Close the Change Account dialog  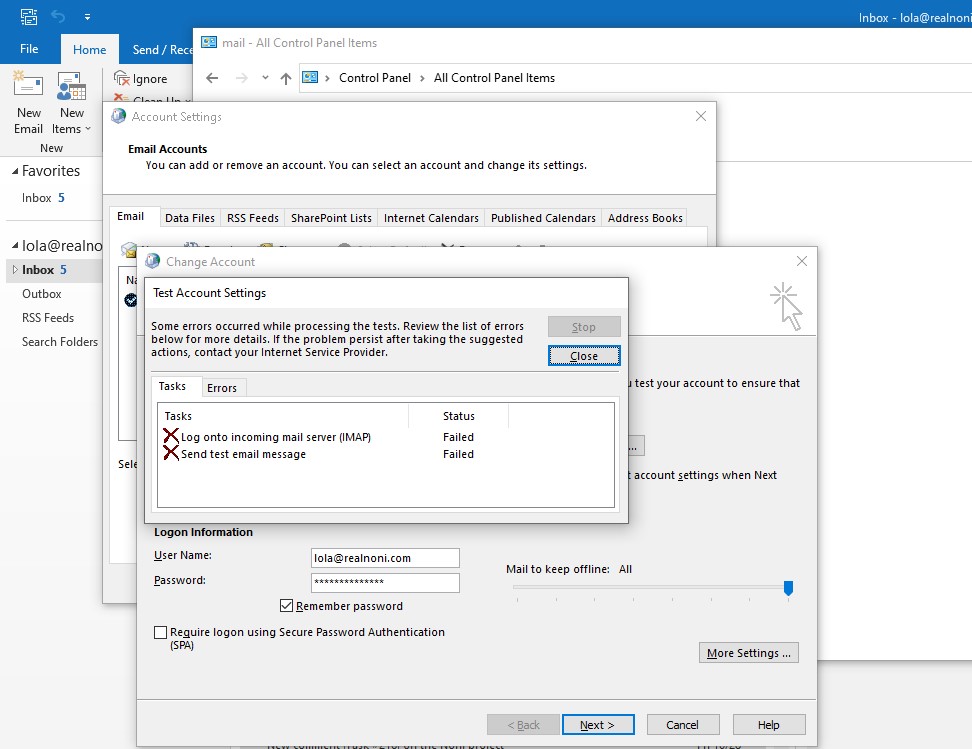(x=802, y=261)
